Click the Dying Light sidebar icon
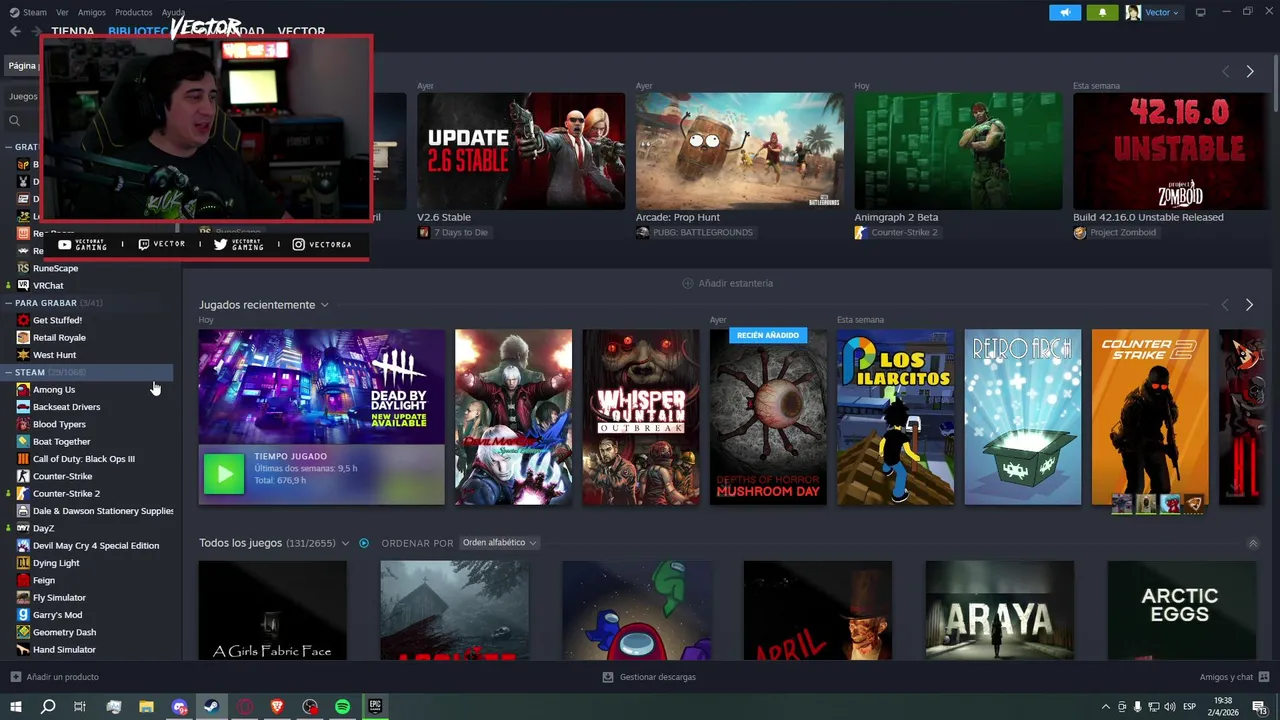Image resolution: width=1280 pixels, height=720 pixels. [x=23, y=563]
